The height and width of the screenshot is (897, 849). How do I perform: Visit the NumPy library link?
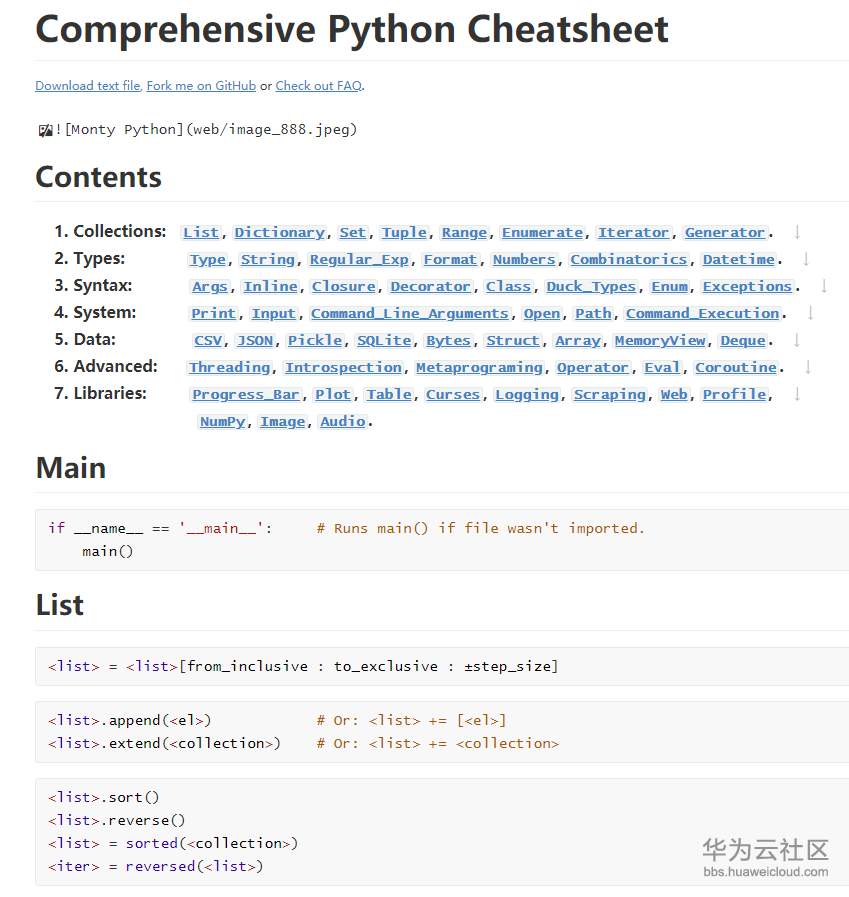(x=222, y=422)
